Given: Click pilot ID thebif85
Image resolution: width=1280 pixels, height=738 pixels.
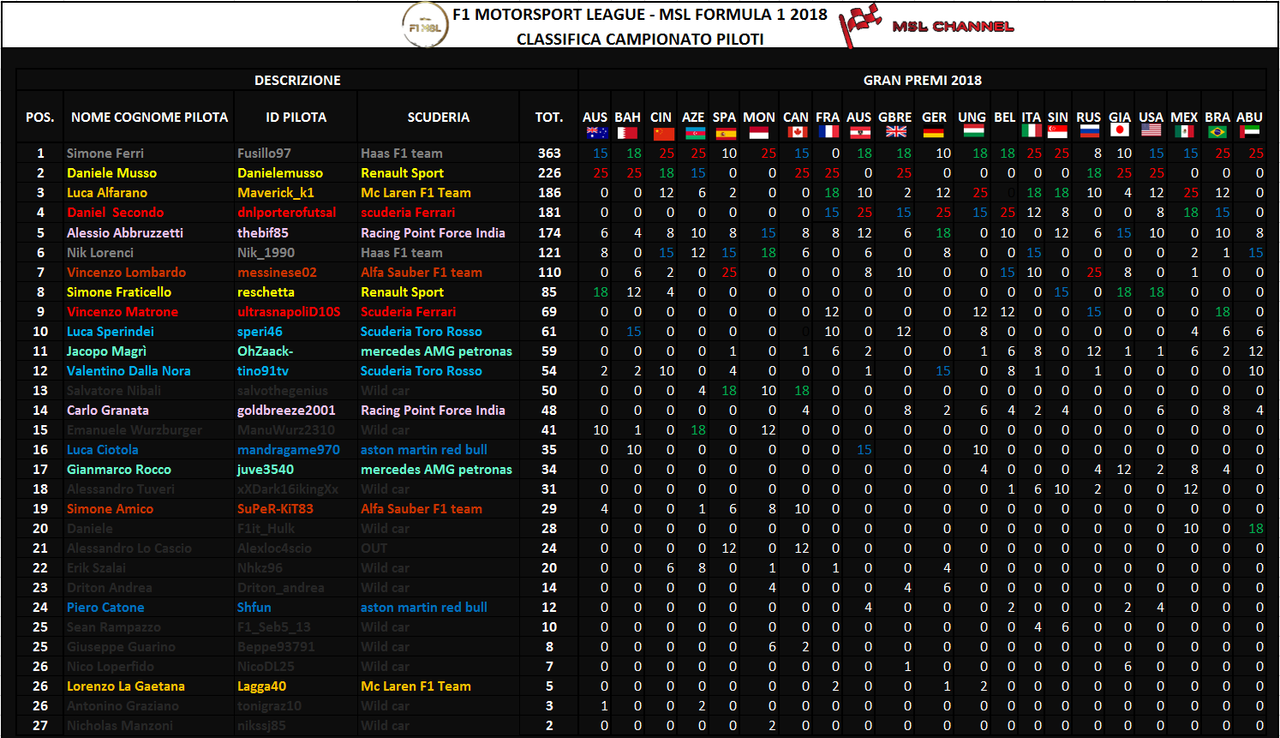Looking at the screenshot, I should pyautogui.click(x=263, y=233).
